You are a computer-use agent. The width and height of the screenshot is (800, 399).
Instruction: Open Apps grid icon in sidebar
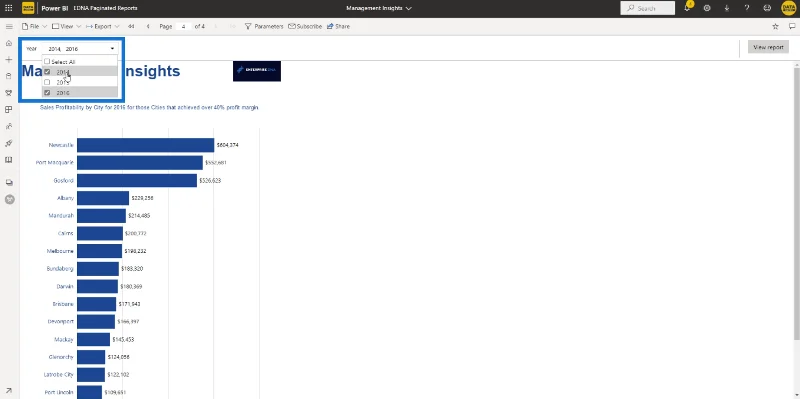(x=9, y=110)
